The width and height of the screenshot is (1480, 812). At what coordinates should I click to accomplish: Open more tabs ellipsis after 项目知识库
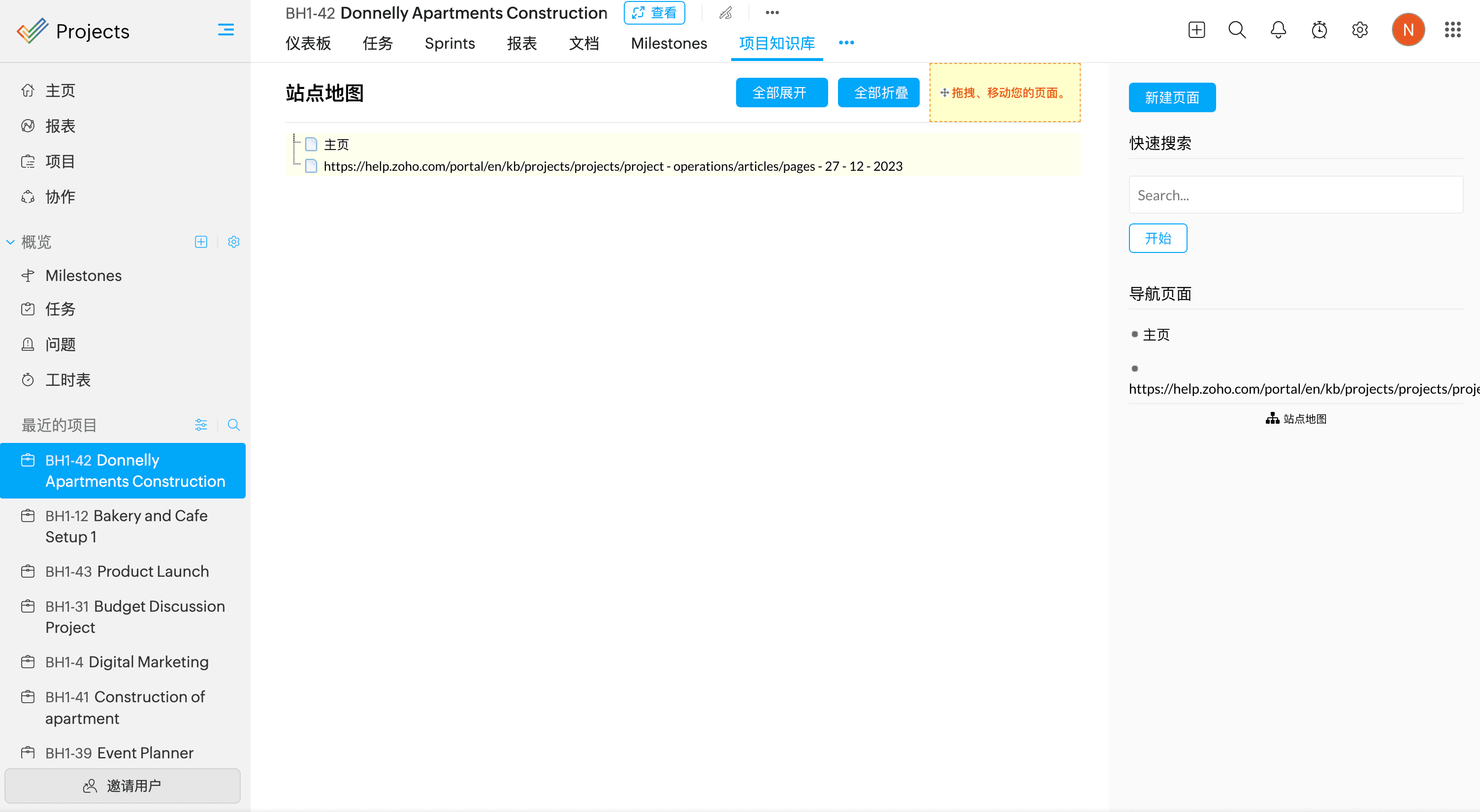(846, 43)
